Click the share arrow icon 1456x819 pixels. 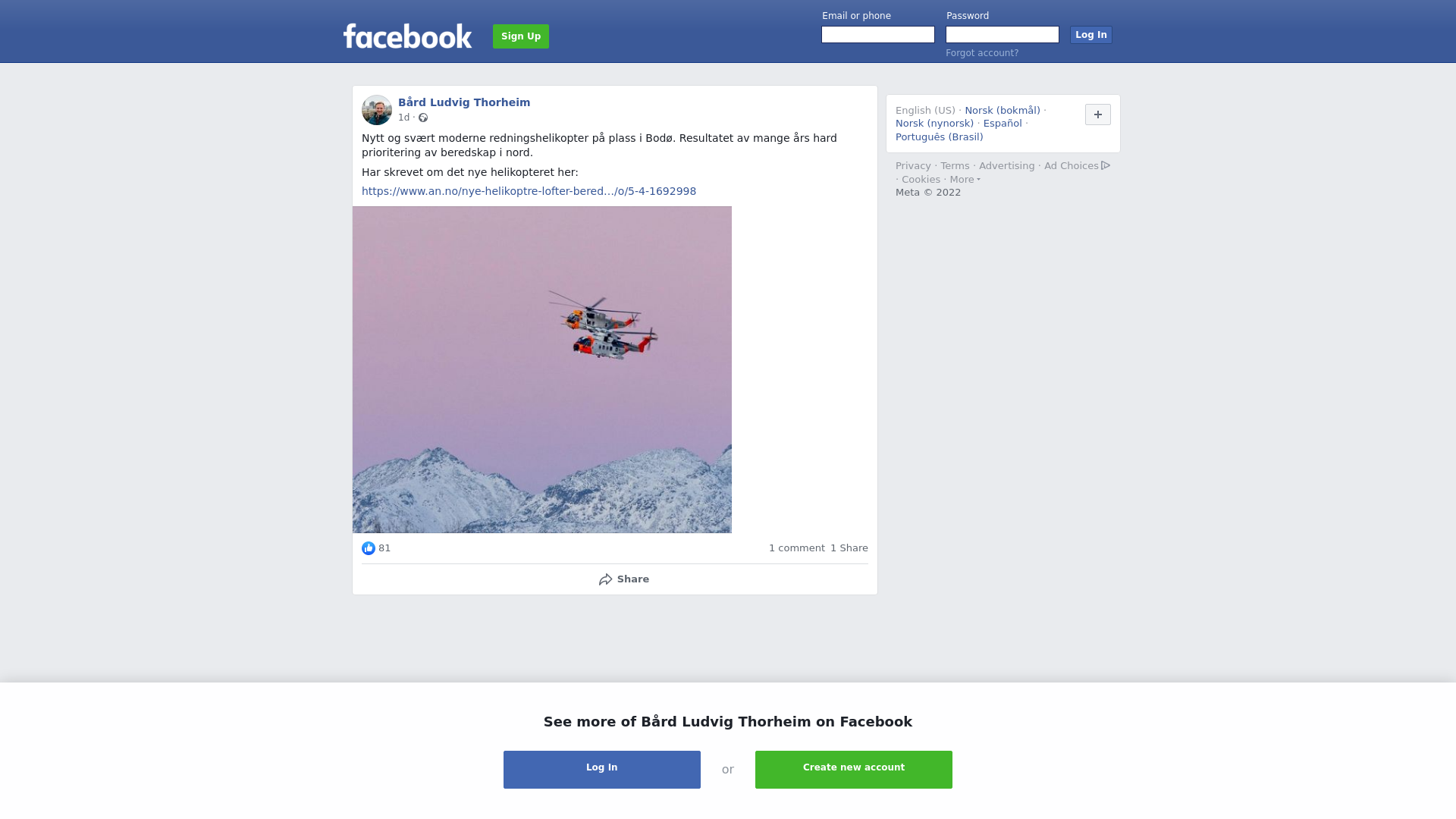[605, 579]
